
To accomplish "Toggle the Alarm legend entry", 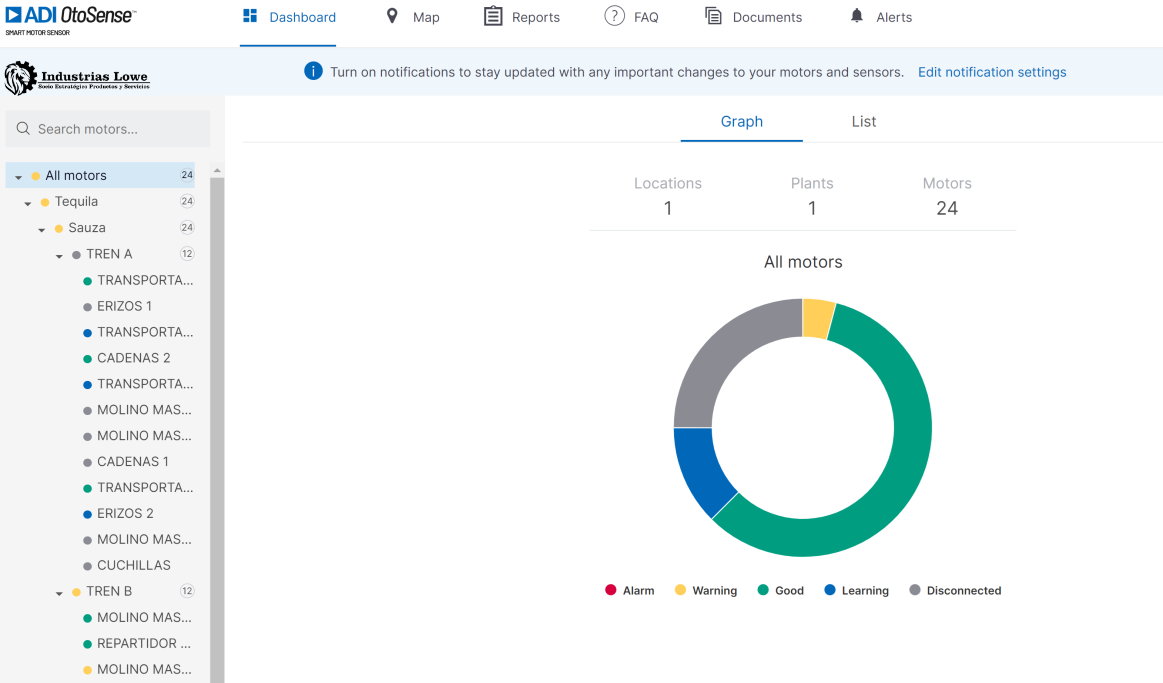I will point(630,591).
